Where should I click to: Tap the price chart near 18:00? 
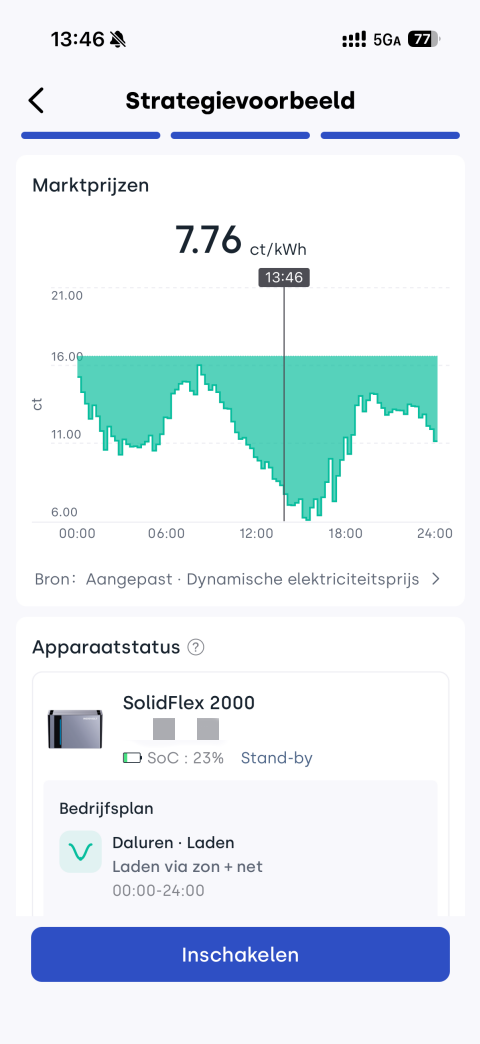[346, 439]
